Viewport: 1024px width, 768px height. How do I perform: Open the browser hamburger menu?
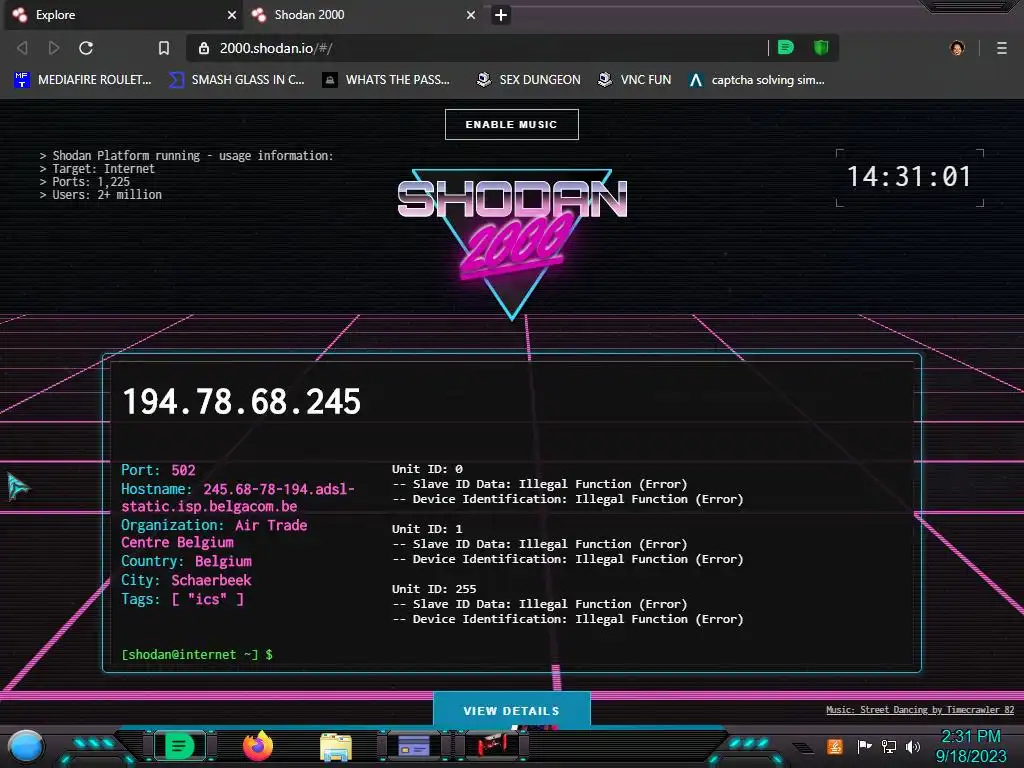pos(1002,48)
